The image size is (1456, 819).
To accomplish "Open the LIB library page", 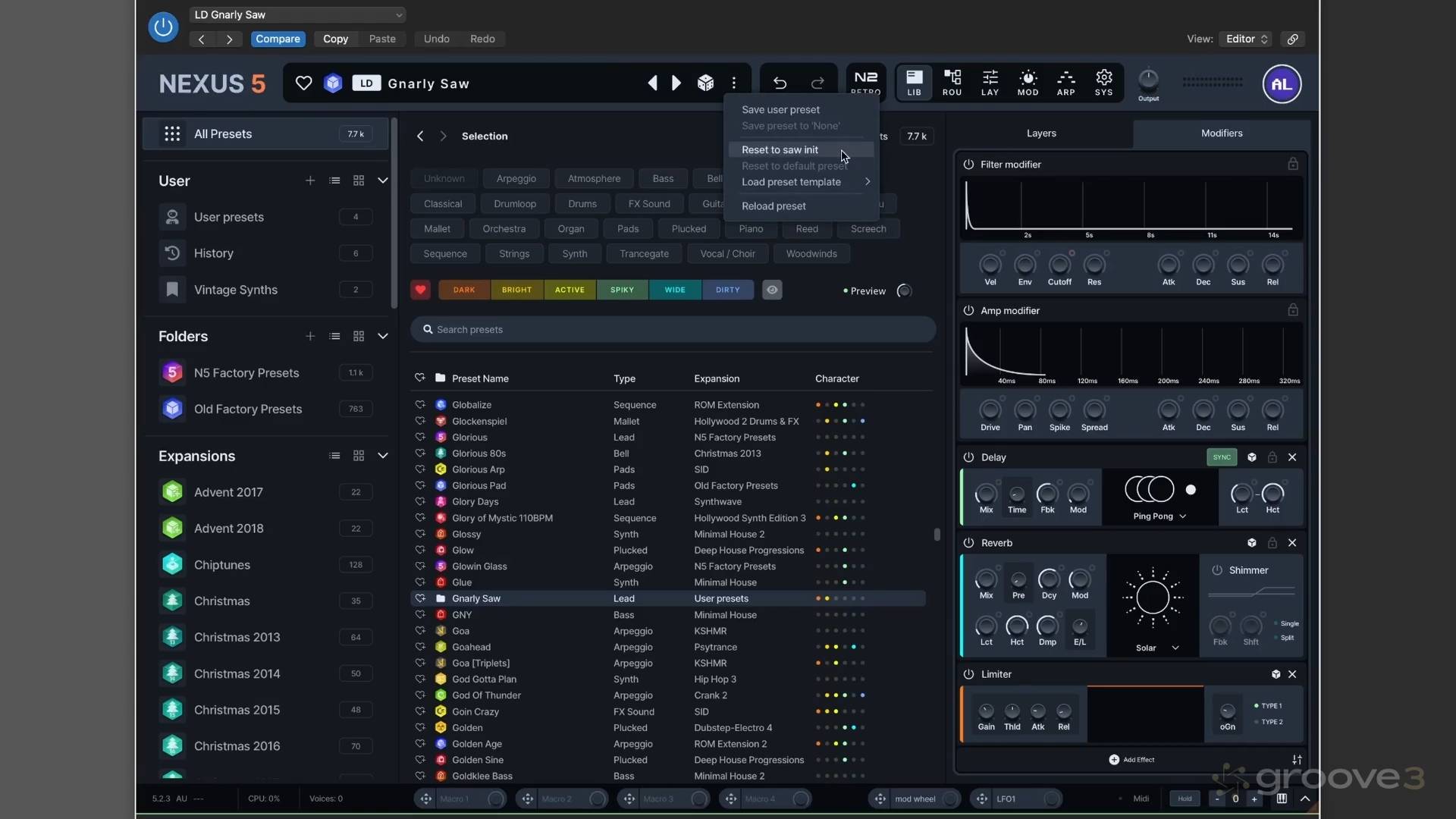I will [914, 83].
